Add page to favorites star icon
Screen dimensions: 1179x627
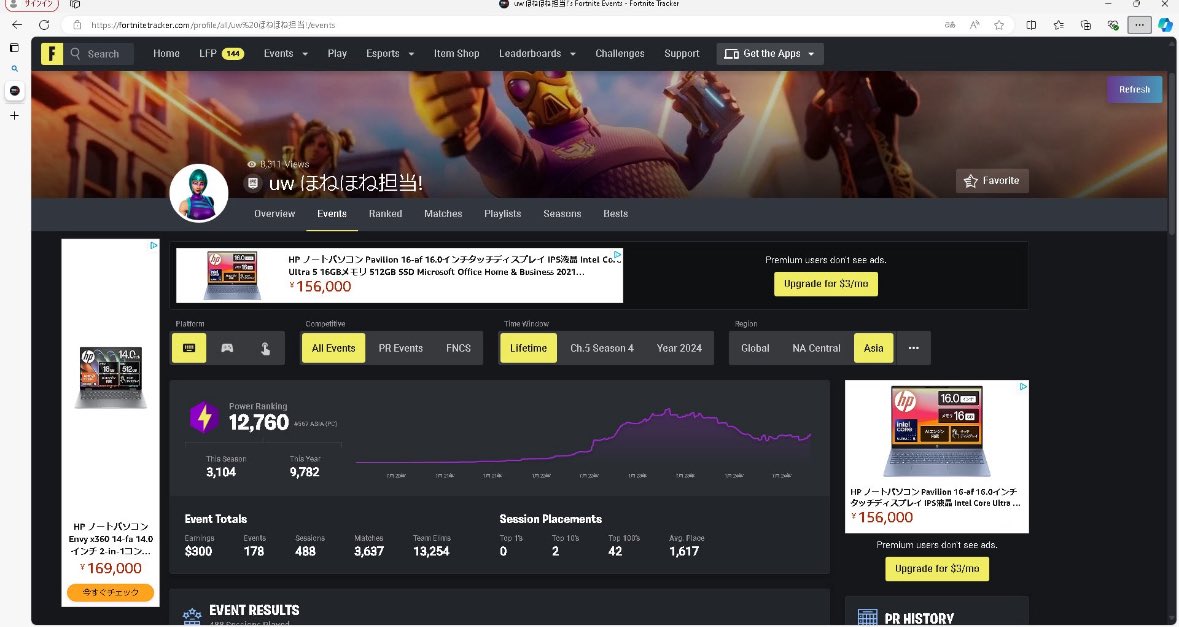point(999,25)
